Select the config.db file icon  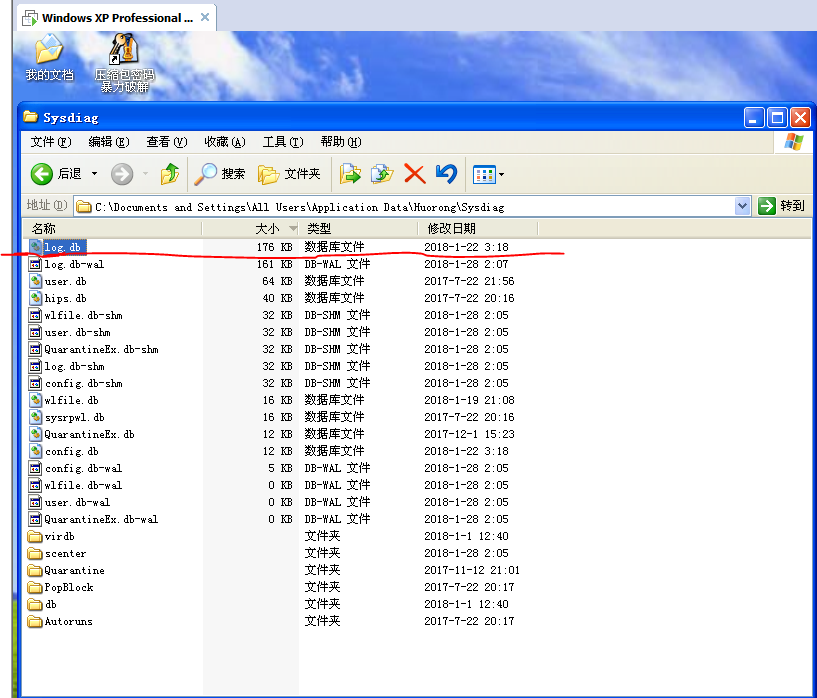(x=35, y=451)
